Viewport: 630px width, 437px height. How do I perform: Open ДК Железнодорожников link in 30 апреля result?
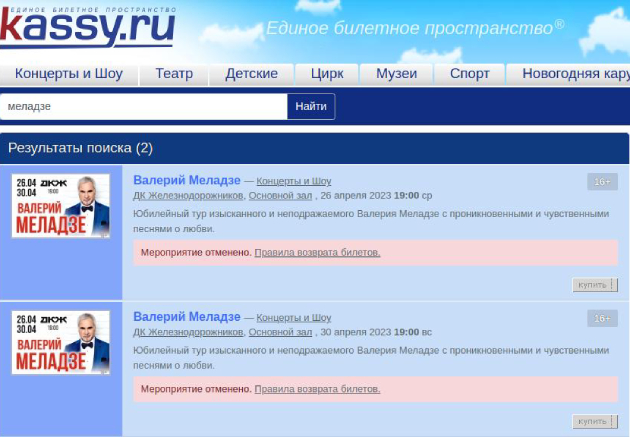click(188, 332)
